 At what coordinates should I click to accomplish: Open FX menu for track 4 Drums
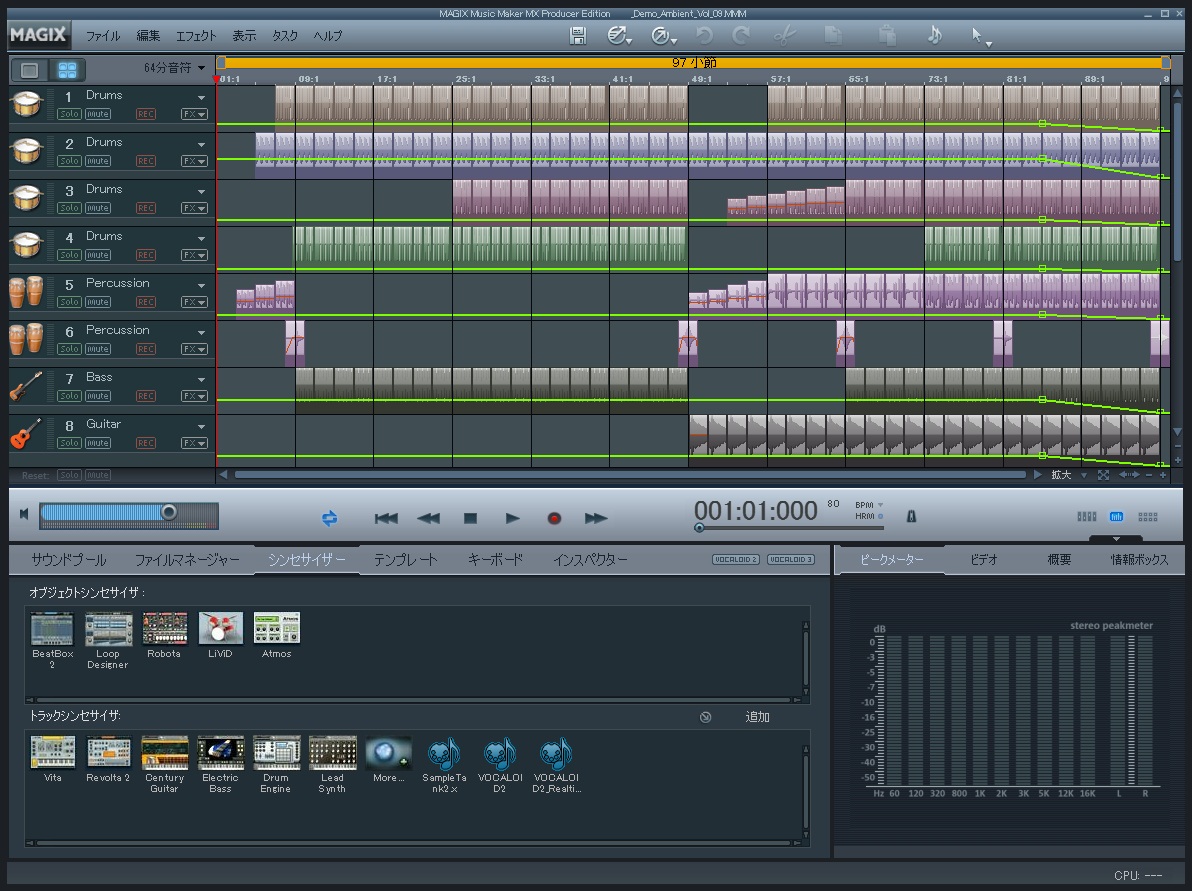tap(194, 255)
